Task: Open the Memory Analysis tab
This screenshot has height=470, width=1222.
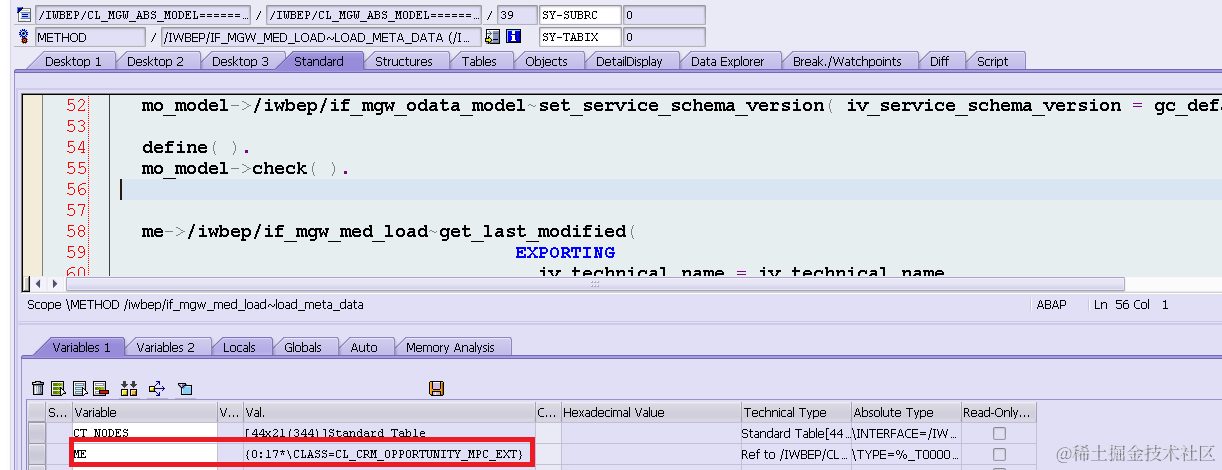Action: click(450, 347)
